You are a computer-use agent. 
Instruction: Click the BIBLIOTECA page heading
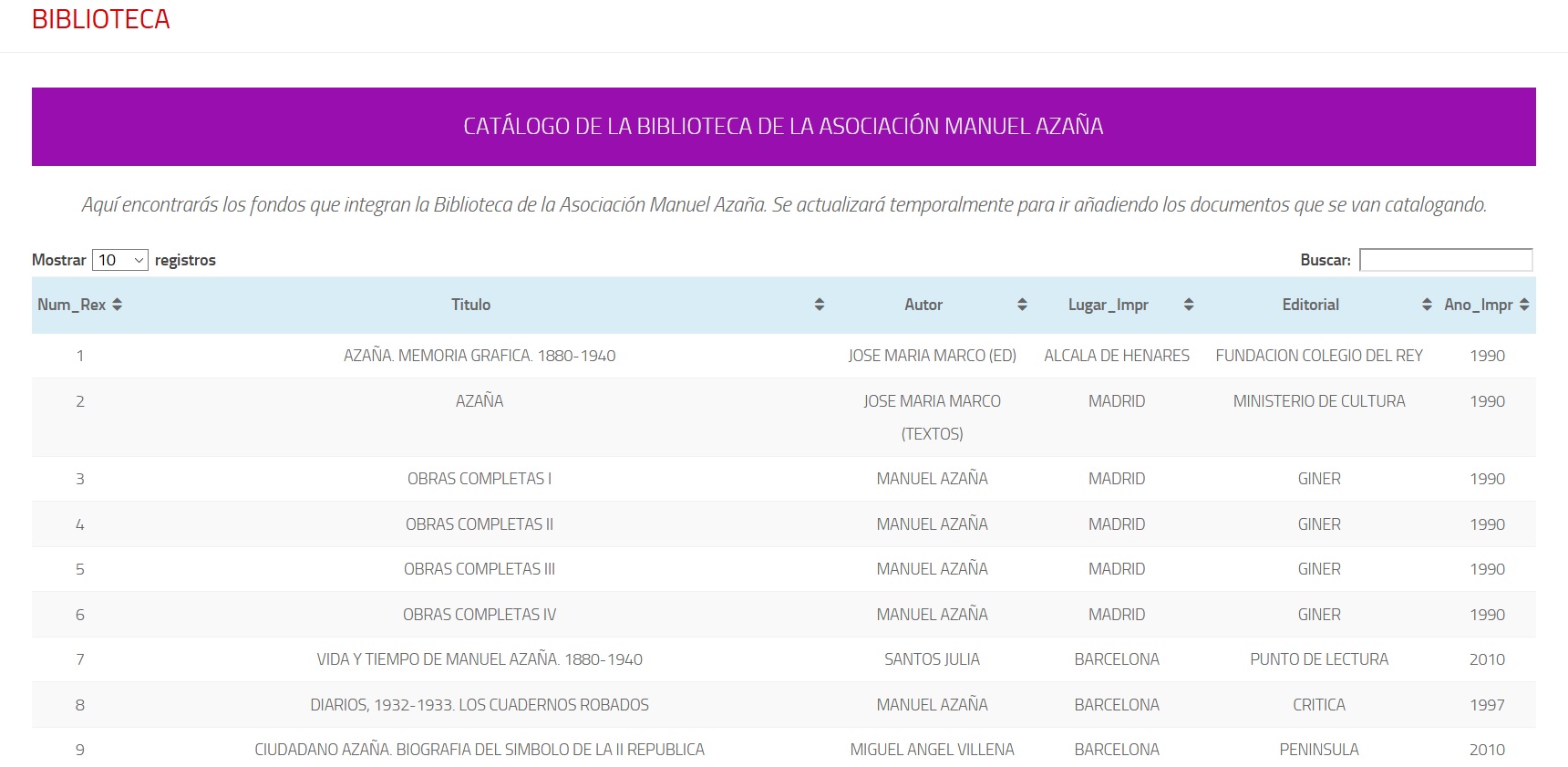tap(101, 19)
